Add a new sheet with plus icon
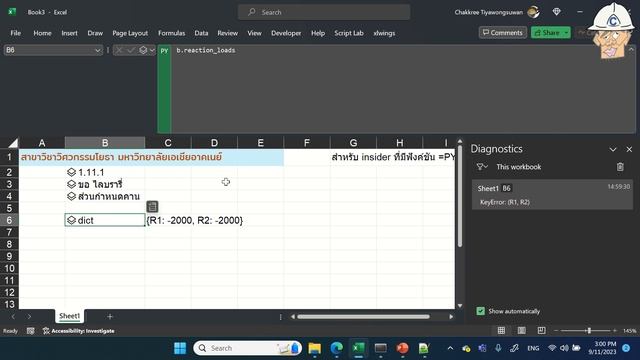 (110, 316)
